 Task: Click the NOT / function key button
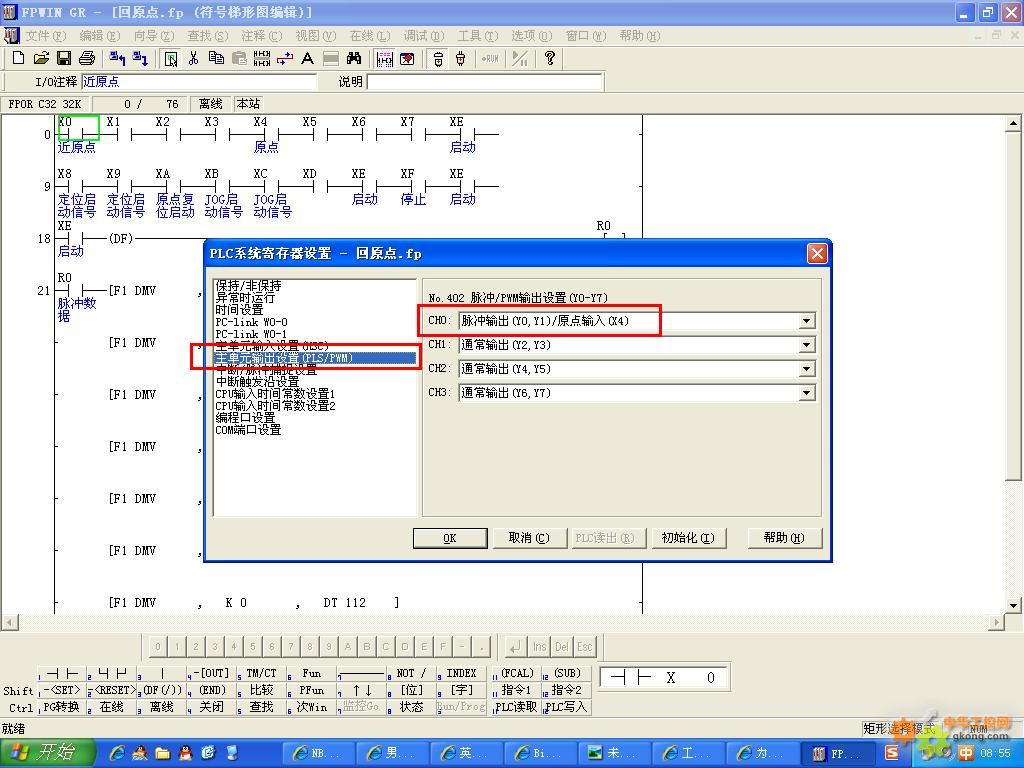click(x=411, y=673)
